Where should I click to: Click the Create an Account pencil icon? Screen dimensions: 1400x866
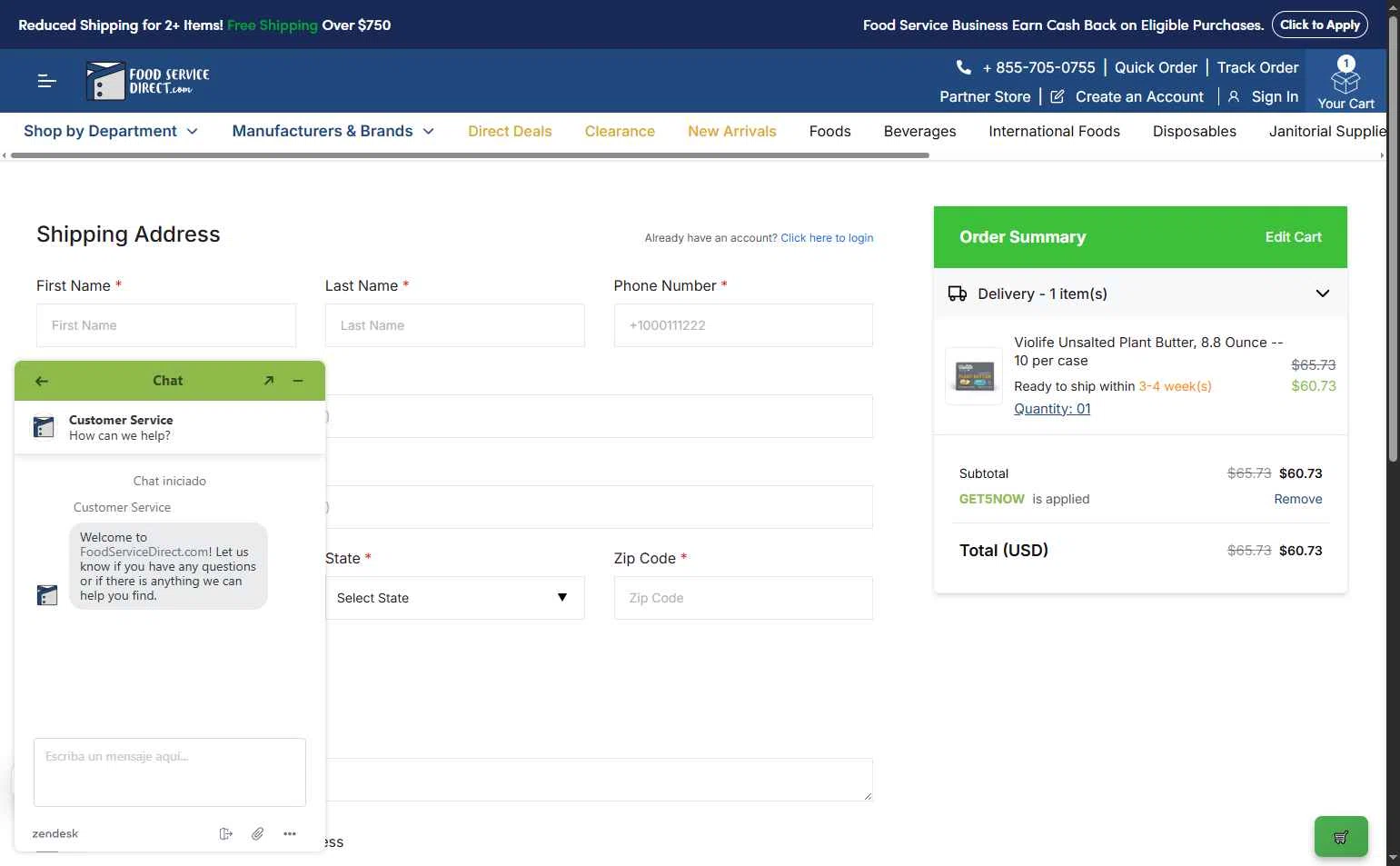[1057, 96]
